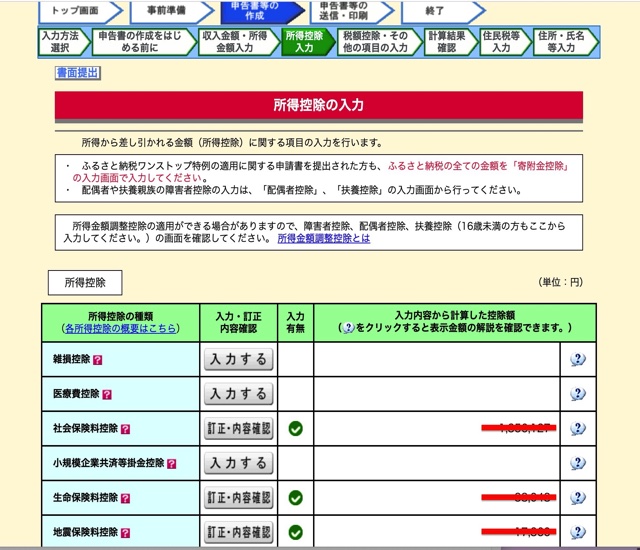Click the help icon beside 生命保険料控除

pos(124,498)
